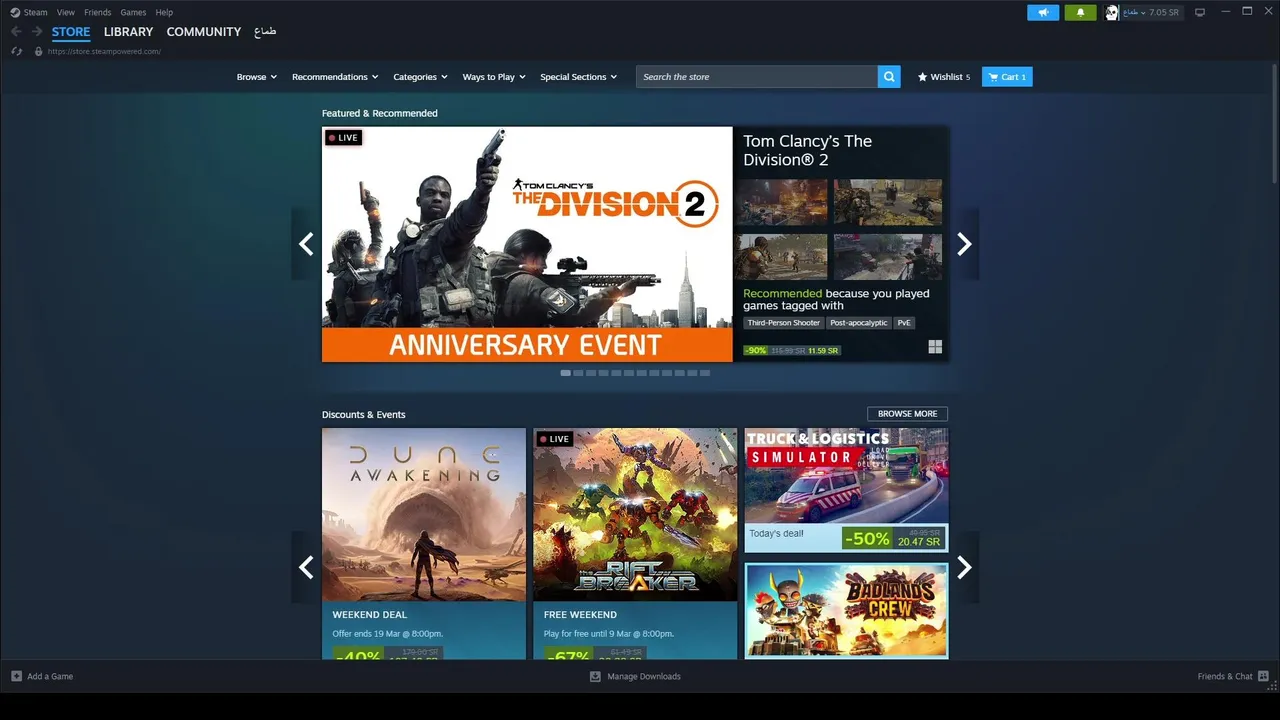Open The Division 2 Anniversary Event banner
The width and height of the screenshot is (1280, 720).
527,244
